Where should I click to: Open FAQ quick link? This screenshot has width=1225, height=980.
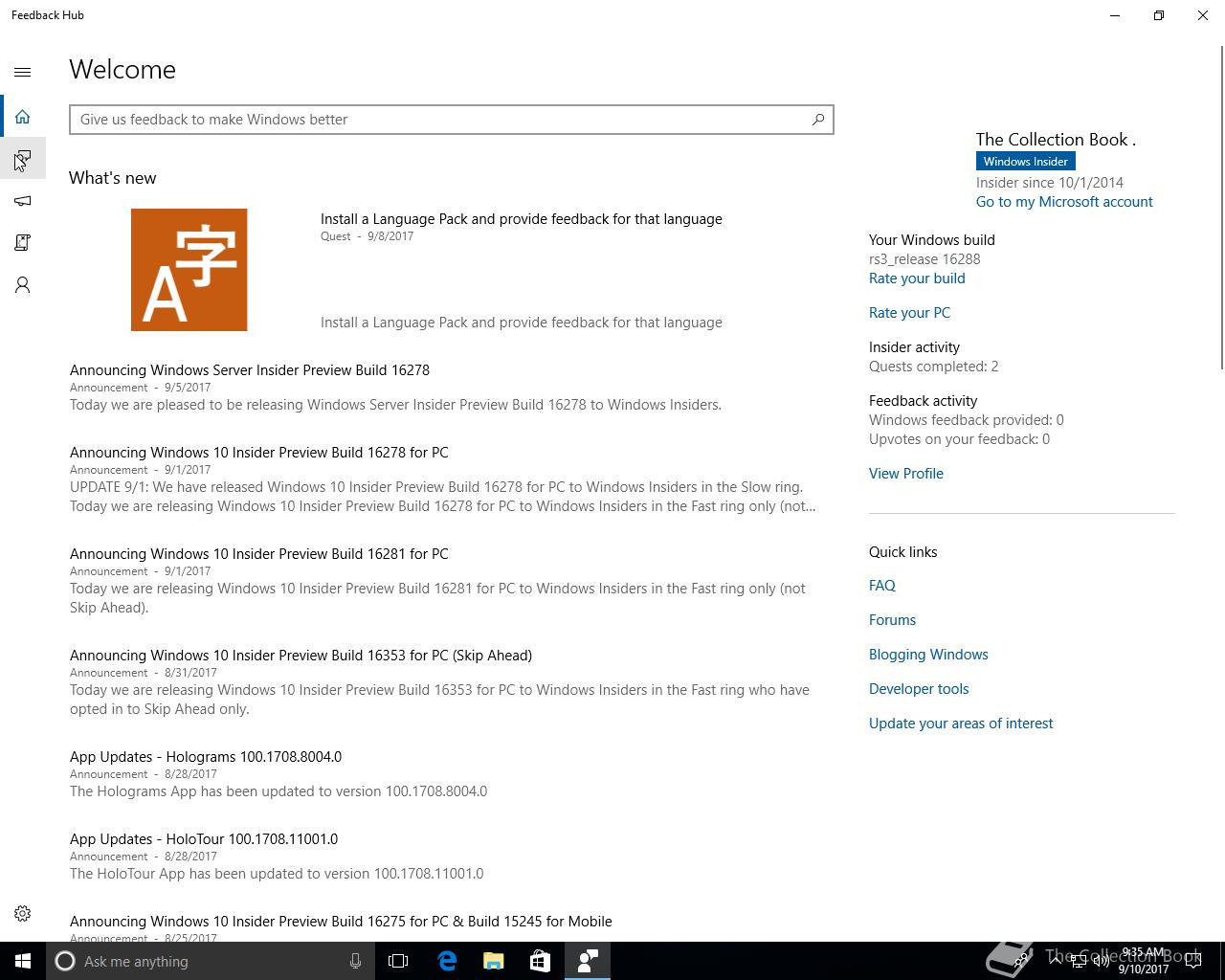(x=882, y=586)
